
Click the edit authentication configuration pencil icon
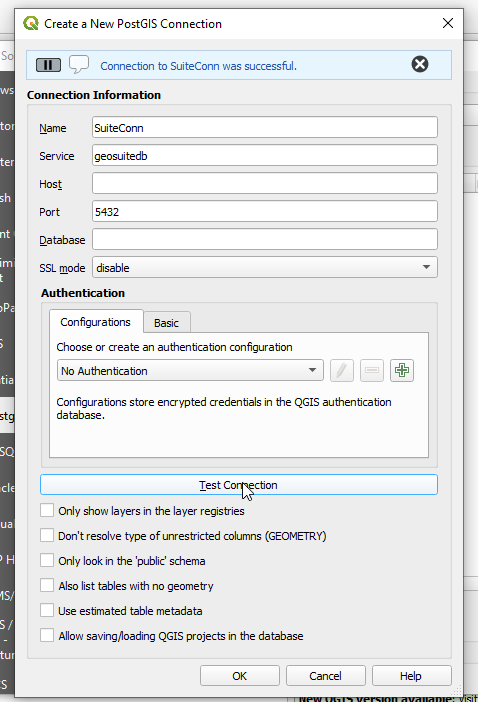point(341,371)
